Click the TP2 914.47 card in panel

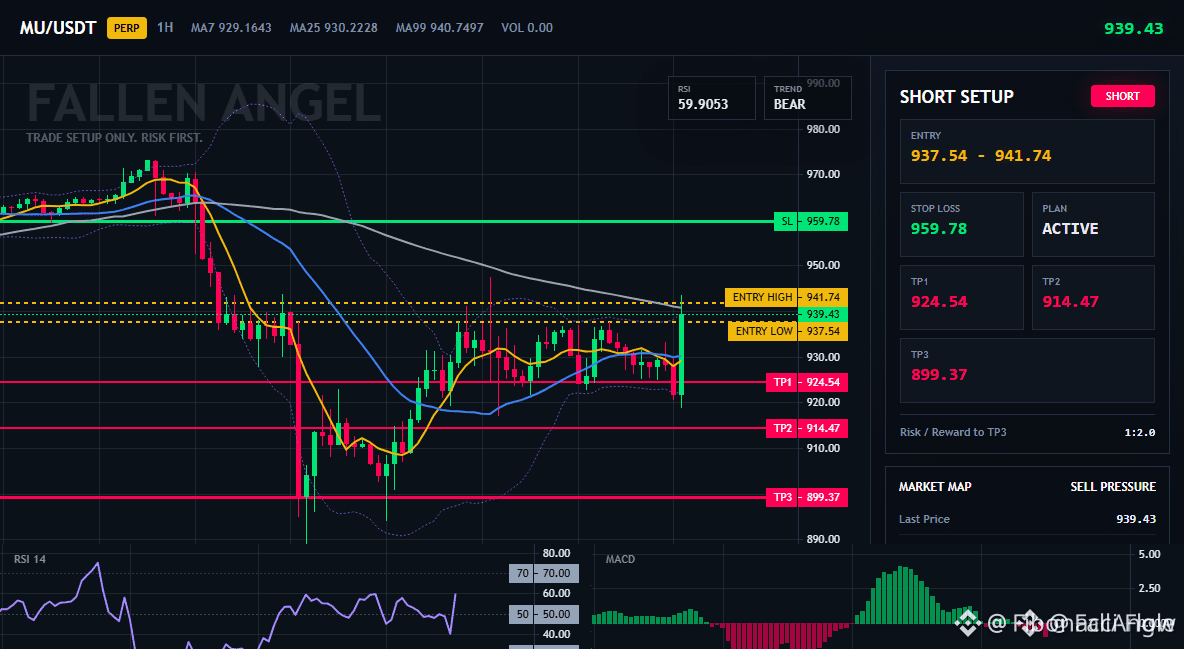pos(1093,297)
